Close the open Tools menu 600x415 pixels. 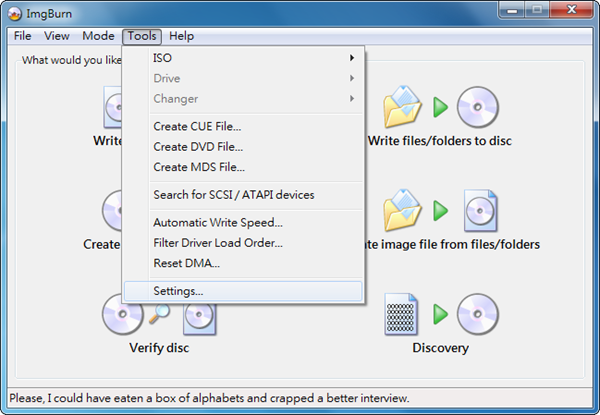pyautogui.click(x=142, y=36)
